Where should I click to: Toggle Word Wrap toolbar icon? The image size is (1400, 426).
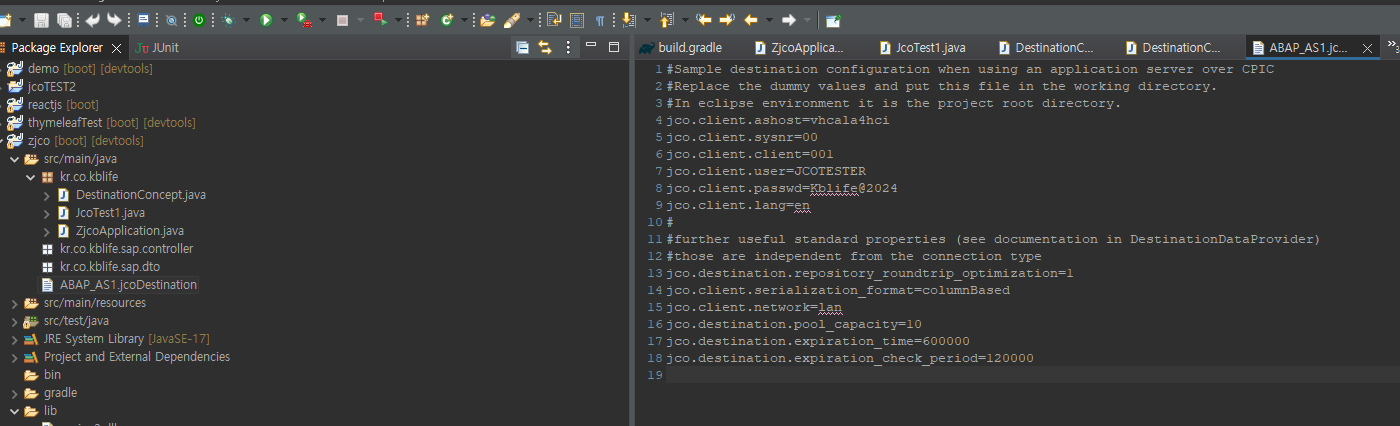click(x=554, y=20)
